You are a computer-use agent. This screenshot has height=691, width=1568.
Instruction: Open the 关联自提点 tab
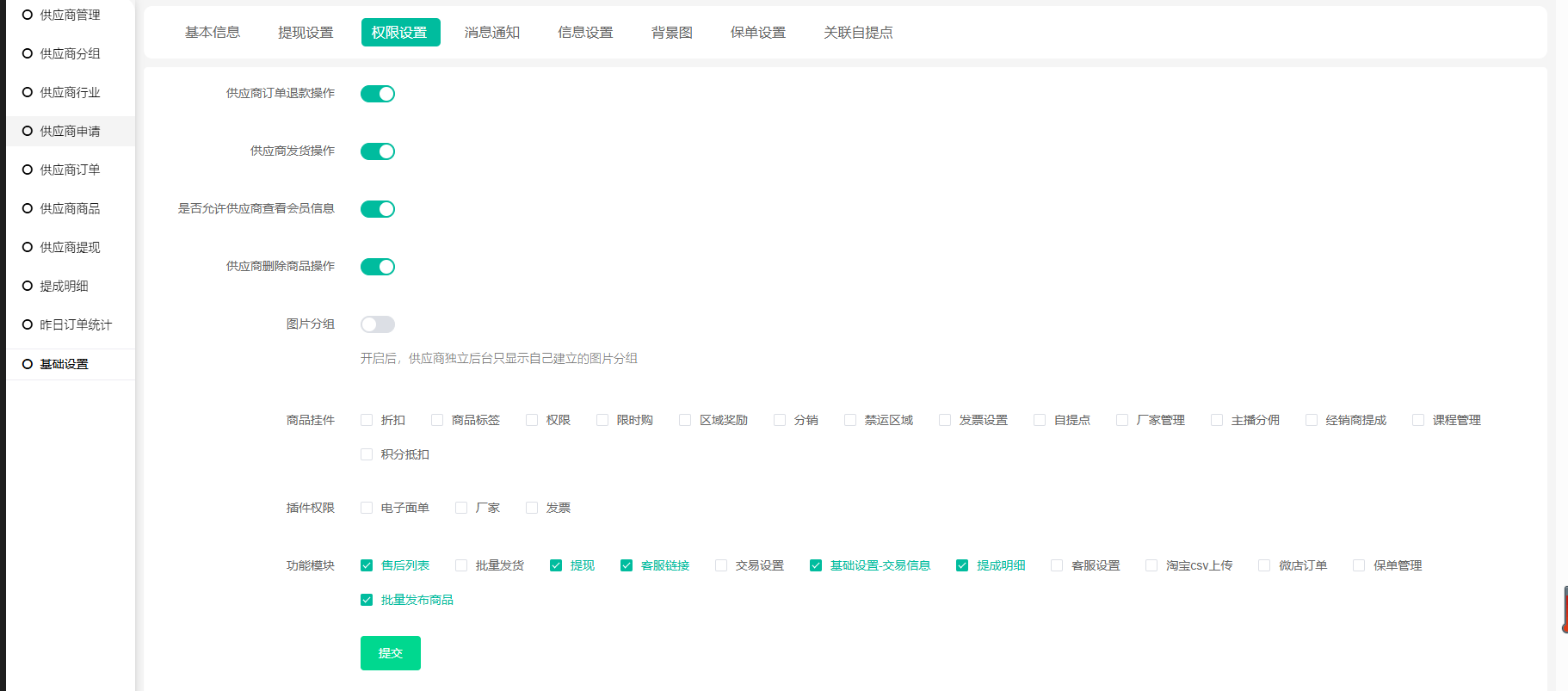857,33
